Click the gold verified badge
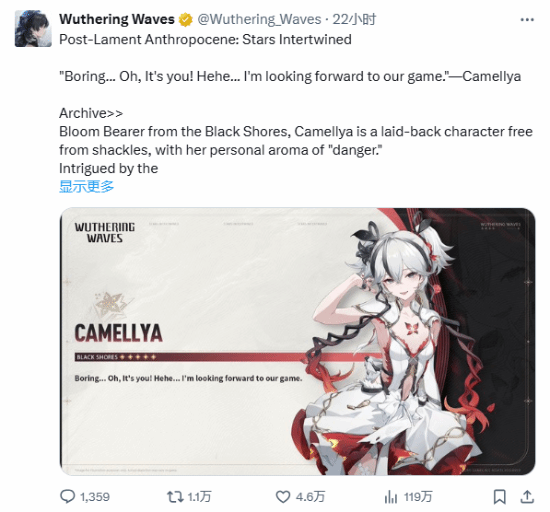Screen dimensions: 550x512 pos(186,20)
